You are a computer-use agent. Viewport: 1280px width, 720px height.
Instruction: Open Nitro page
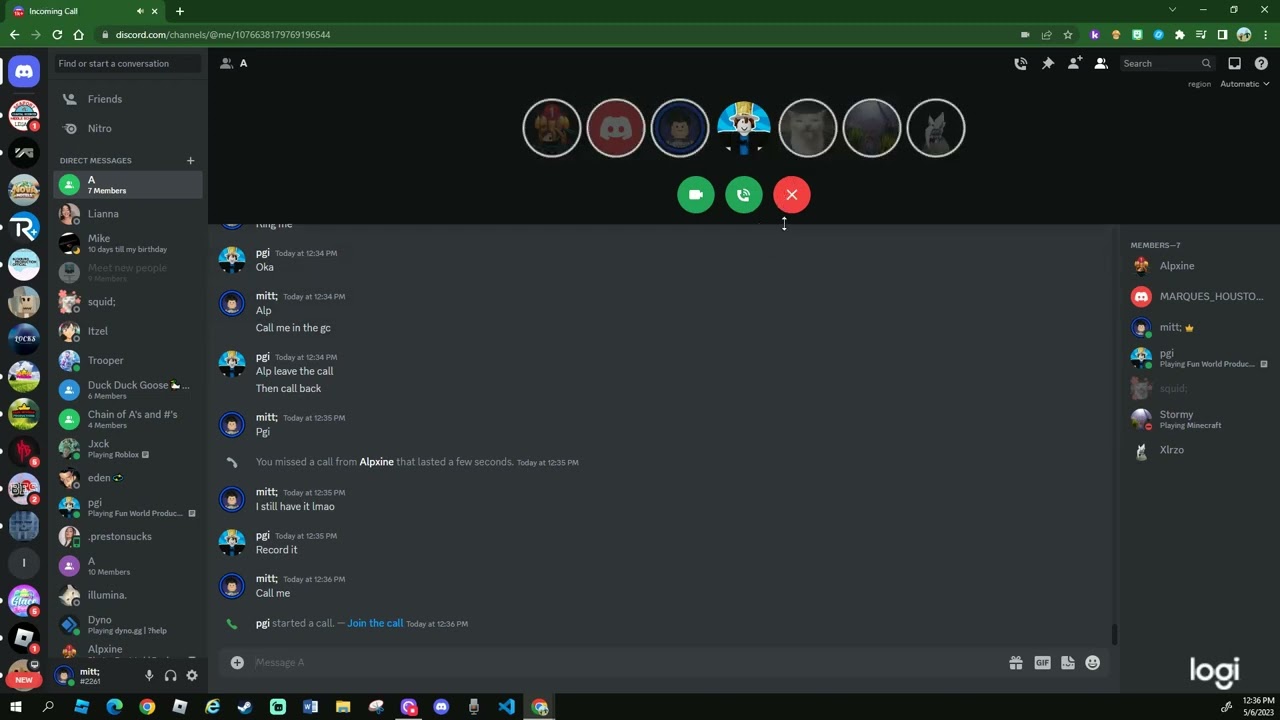[128, 128]
